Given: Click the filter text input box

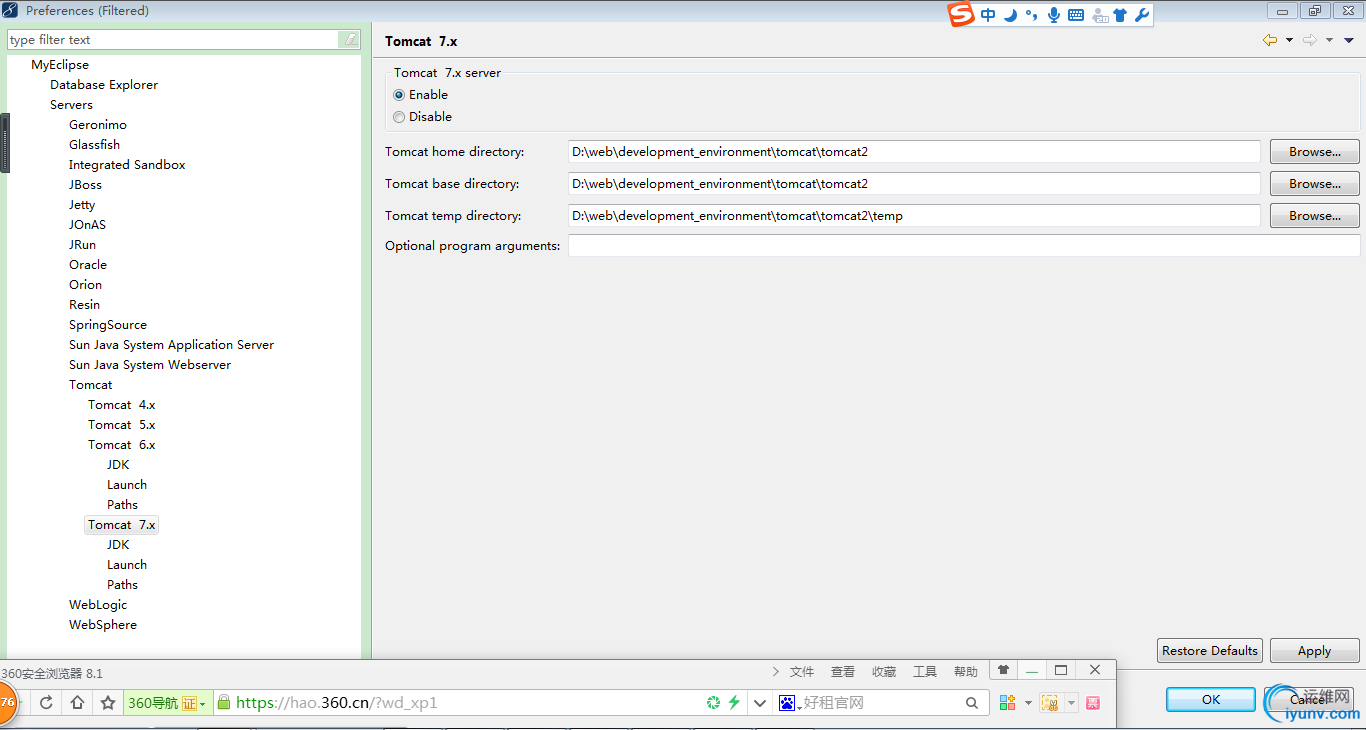Looking at the screenshot, I should click(x=174, y=40).
